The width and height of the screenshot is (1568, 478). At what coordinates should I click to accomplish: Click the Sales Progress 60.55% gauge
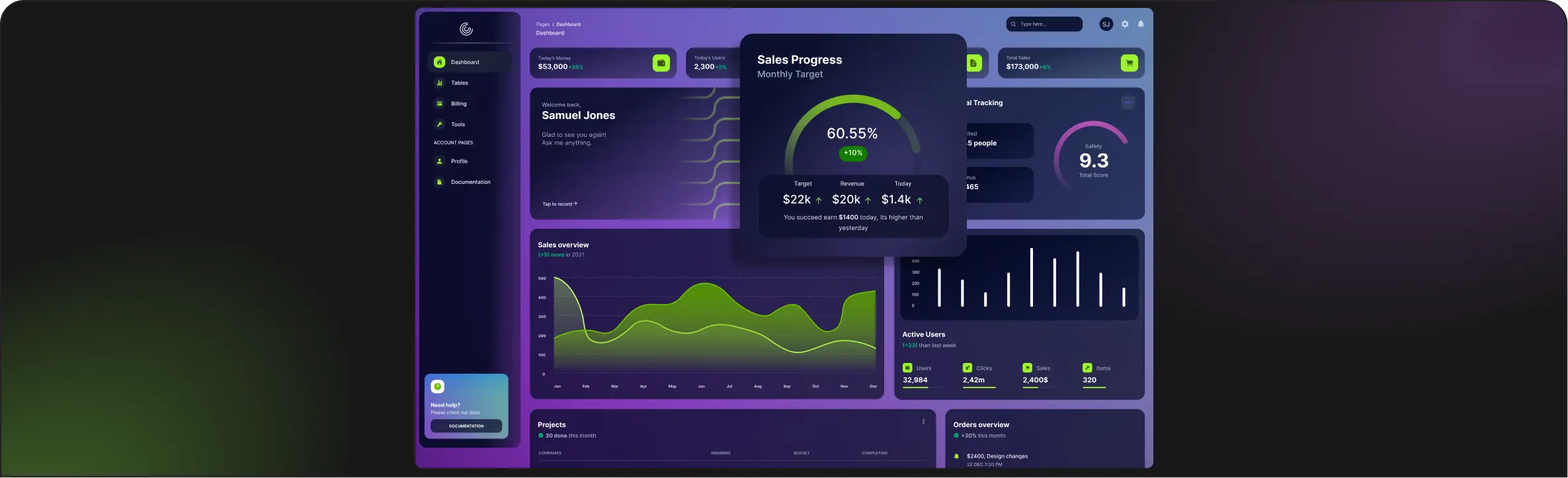click(x=852, y=134)
